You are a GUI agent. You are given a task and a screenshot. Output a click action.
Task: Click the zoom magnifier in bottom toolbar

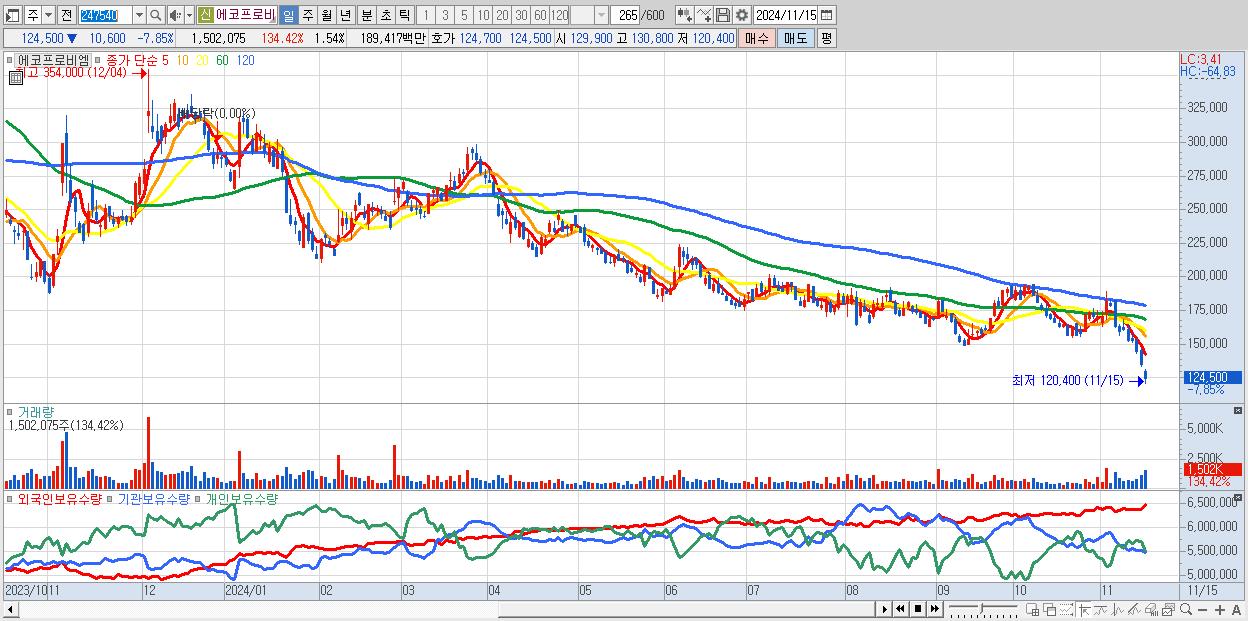coord(1186,610)
